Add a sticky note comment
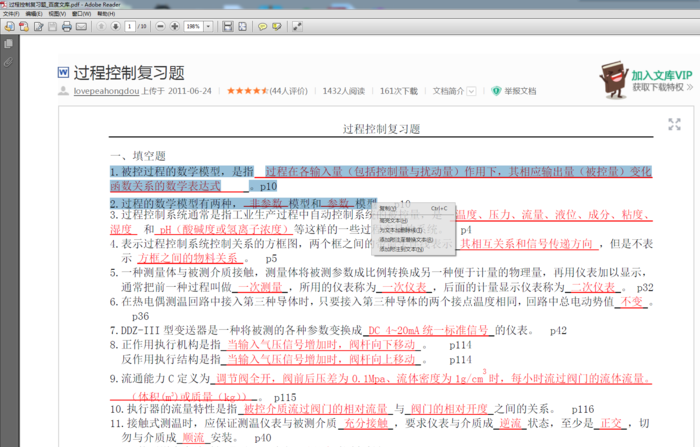Viewport: 700px width, 447px height. pos(262,27)
